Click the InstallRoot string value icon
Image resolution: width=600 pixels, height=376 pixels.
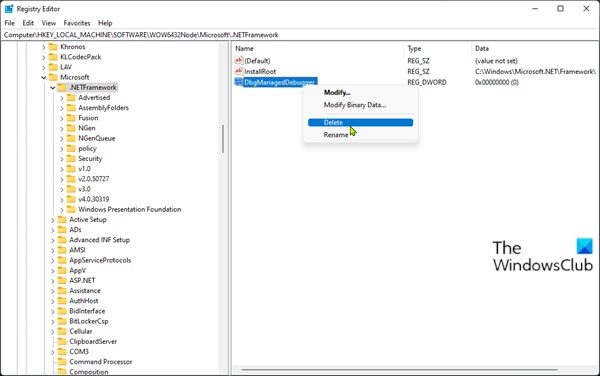pyautogui.click(x=239, y=71)
